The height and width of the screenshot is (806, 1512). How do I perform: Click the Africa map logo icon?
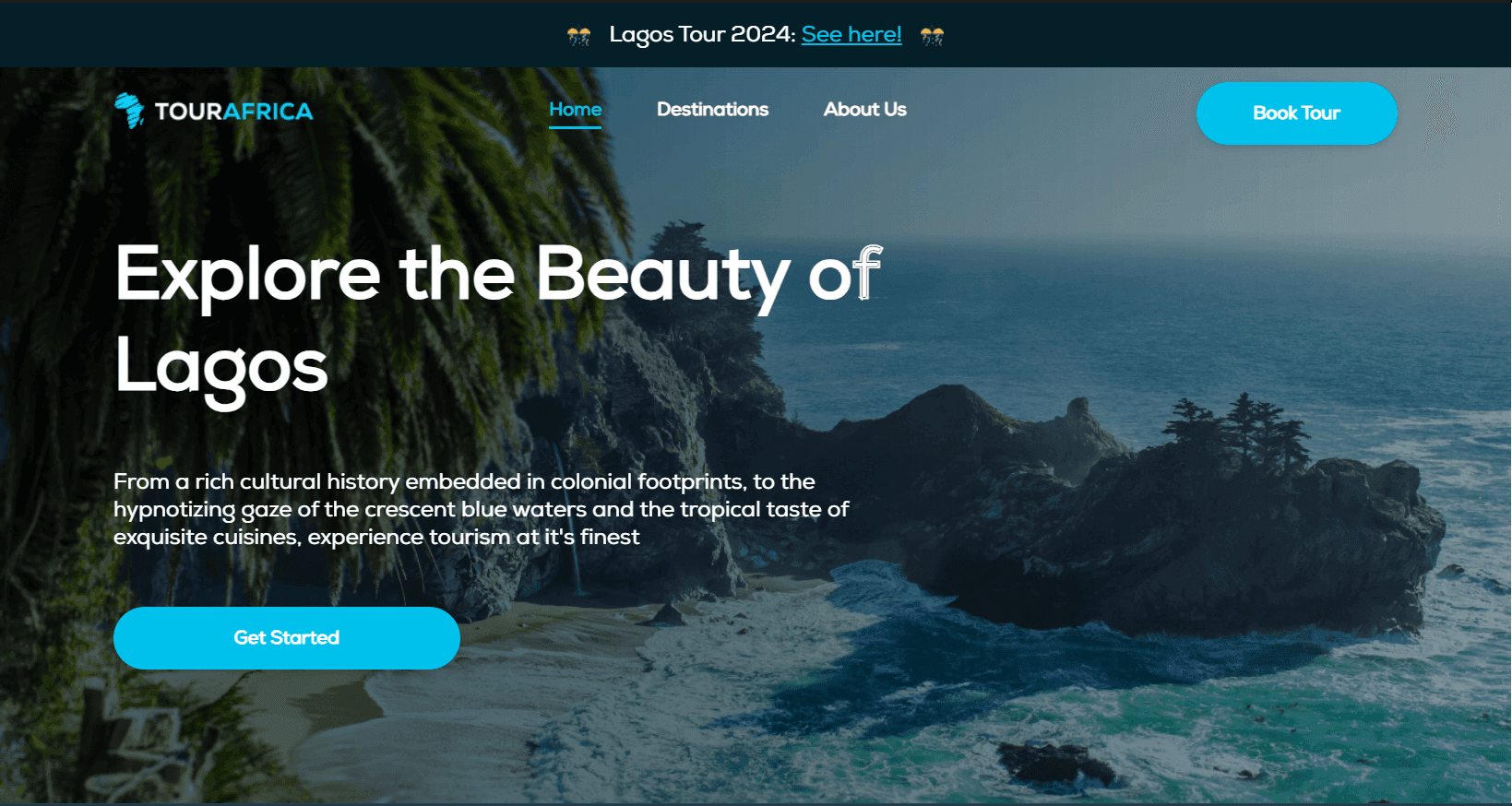[x=129, y=111]
